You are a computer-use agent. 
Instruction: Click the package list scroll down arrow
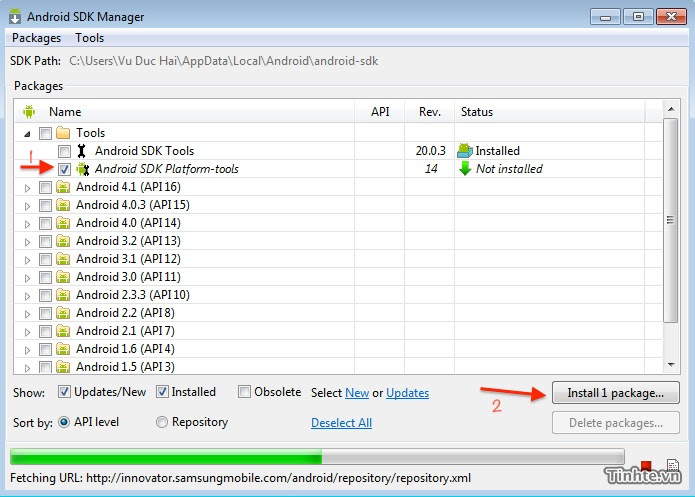(x=671, y=365)
